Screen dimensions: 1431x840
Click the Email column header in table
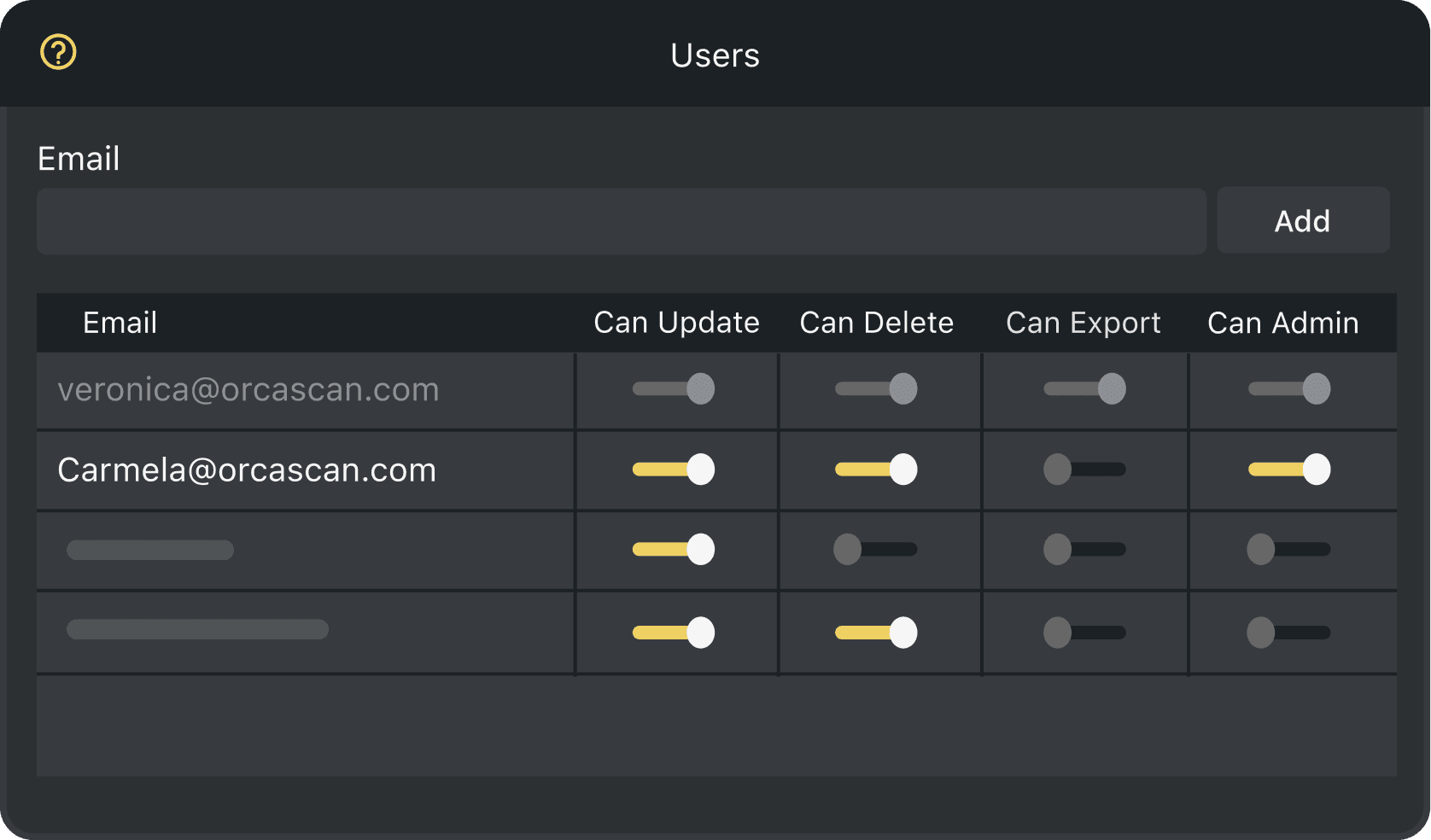(x=120, y=323)
